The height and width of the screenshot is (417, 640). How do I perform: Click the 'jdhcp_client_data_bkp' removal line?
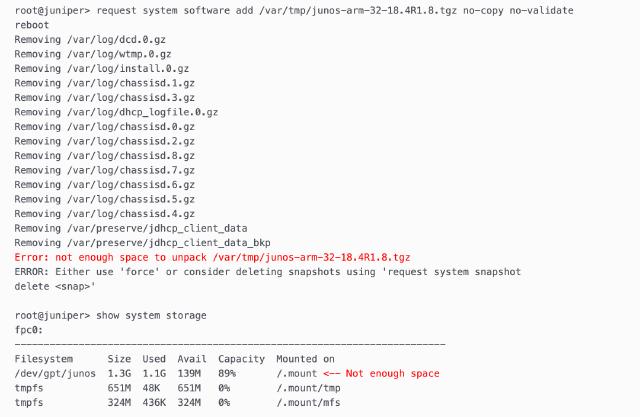(x=142, y=243)
